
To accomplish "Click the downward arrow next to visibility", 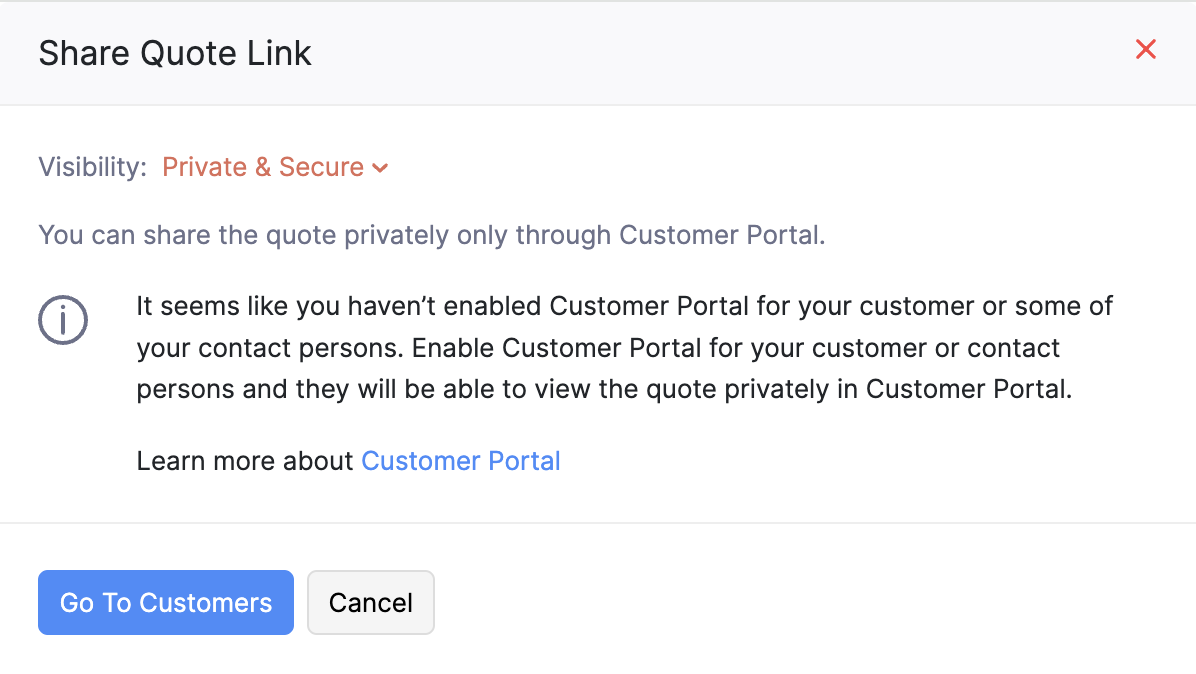I will click(380, 168).
